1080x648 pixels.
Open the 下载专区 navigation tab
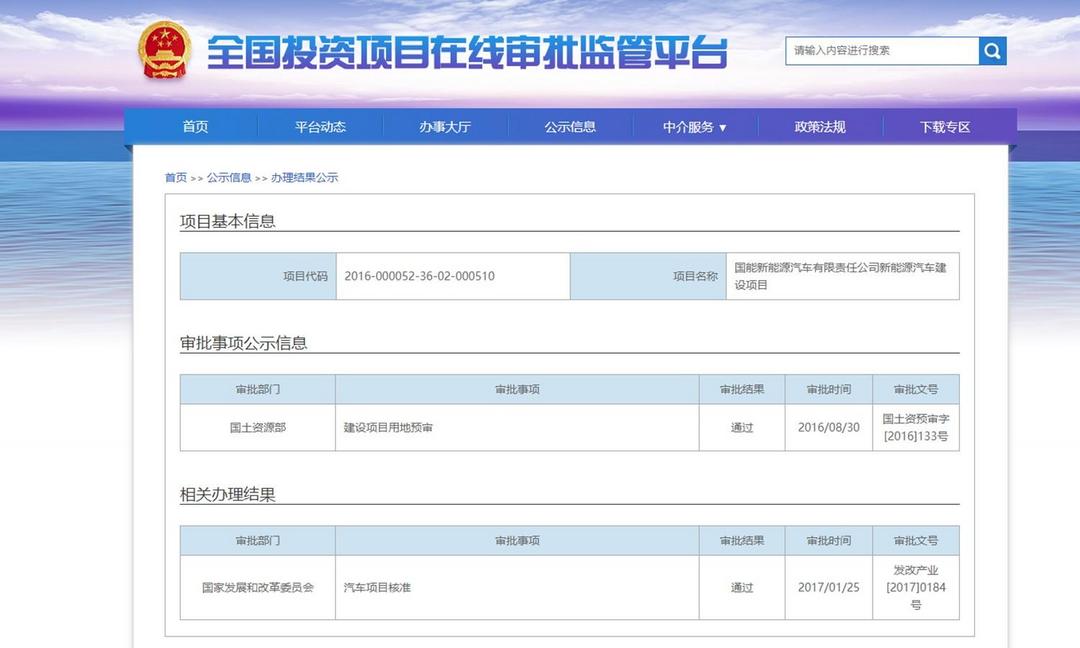click(x=945, y=127)
